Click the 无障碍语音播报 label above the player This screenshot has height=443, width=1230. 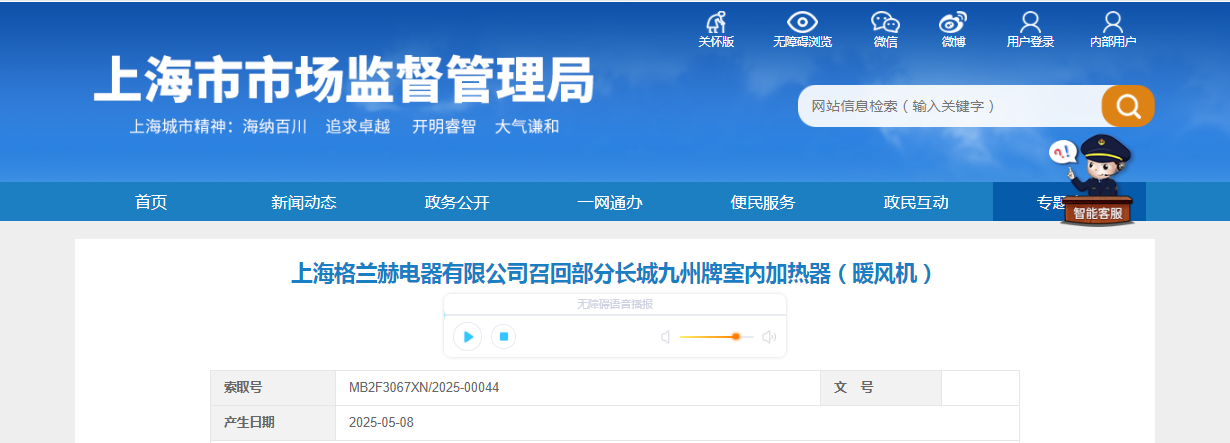(615, 304)
